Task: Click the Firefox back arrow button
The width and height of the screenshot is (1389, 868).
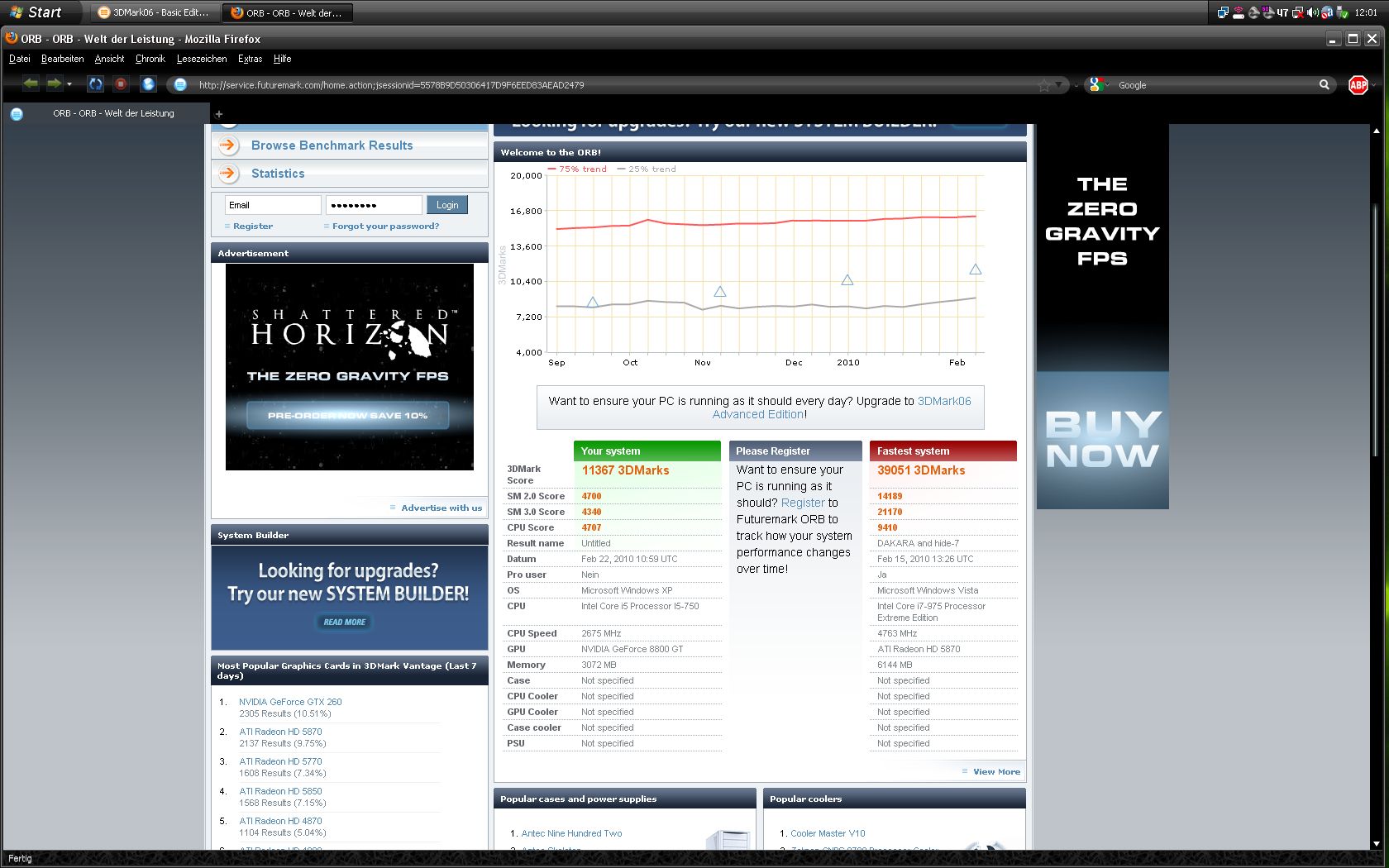Action: pyautogui.click(x=31, y=83)
